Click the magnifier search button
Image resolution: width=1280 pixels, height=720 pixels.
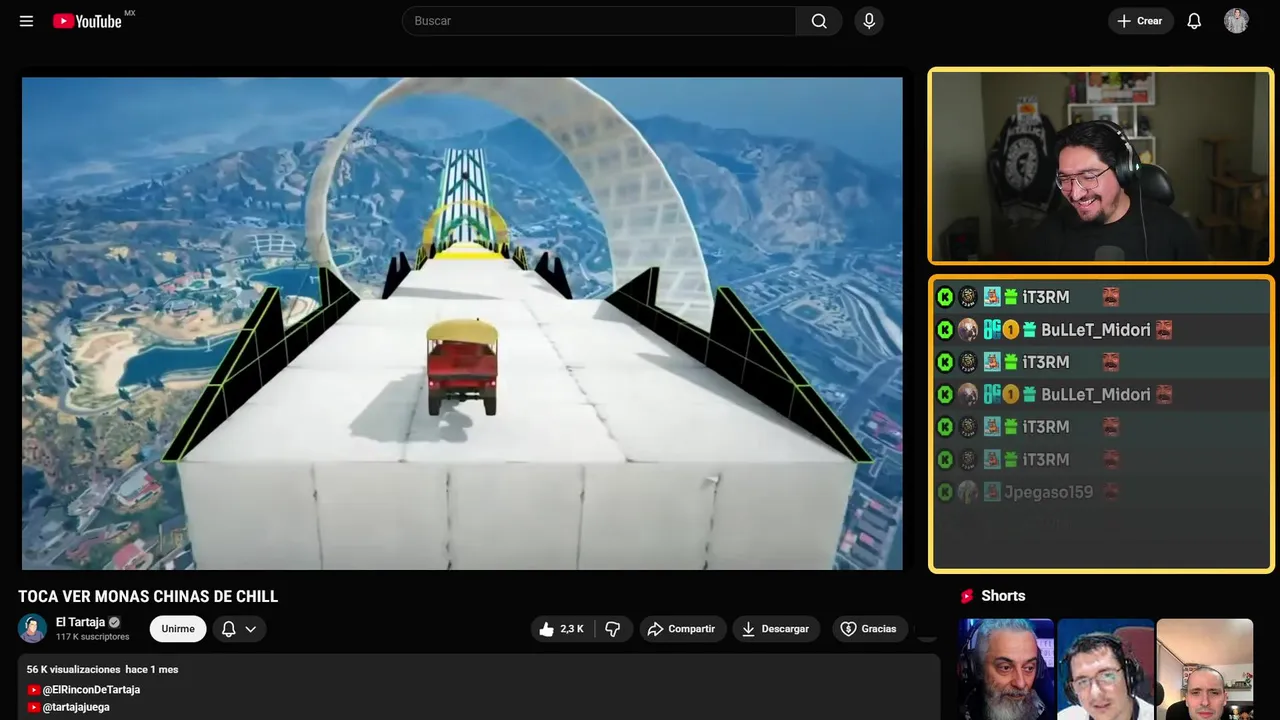[819, 21]
